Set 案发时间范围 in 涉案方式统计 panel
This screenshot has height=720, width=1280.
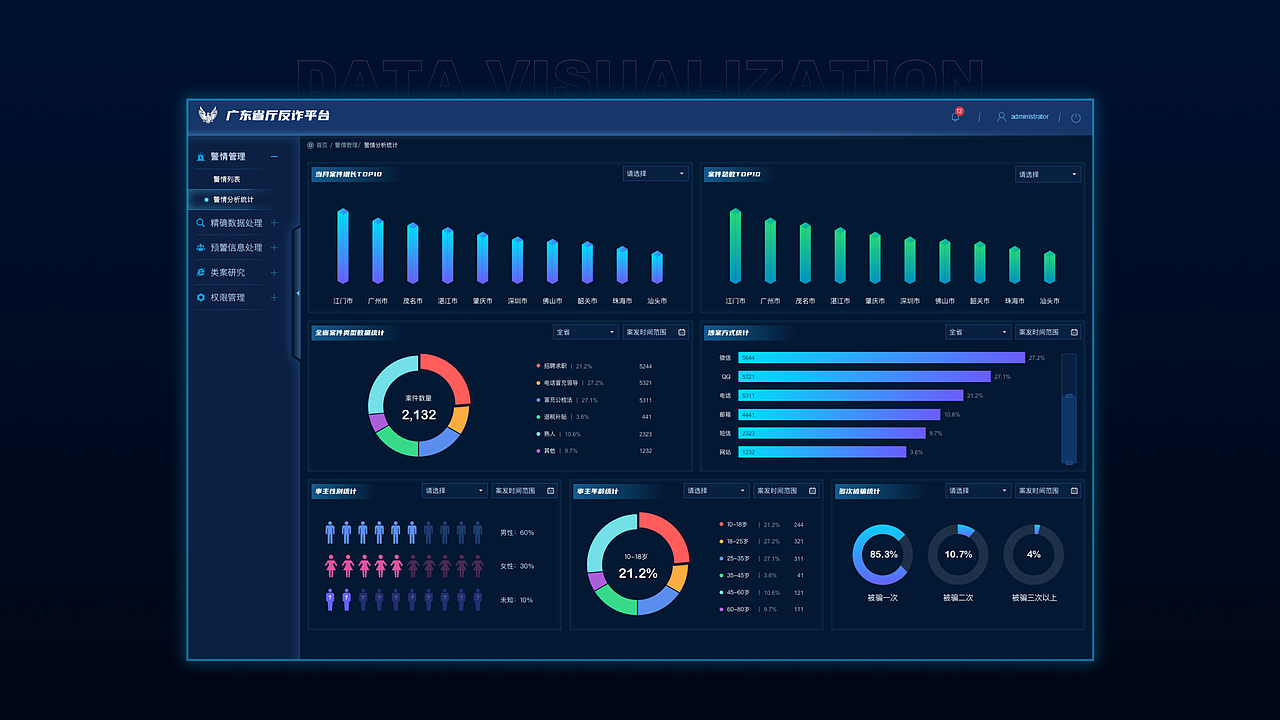coord(1049,332)
